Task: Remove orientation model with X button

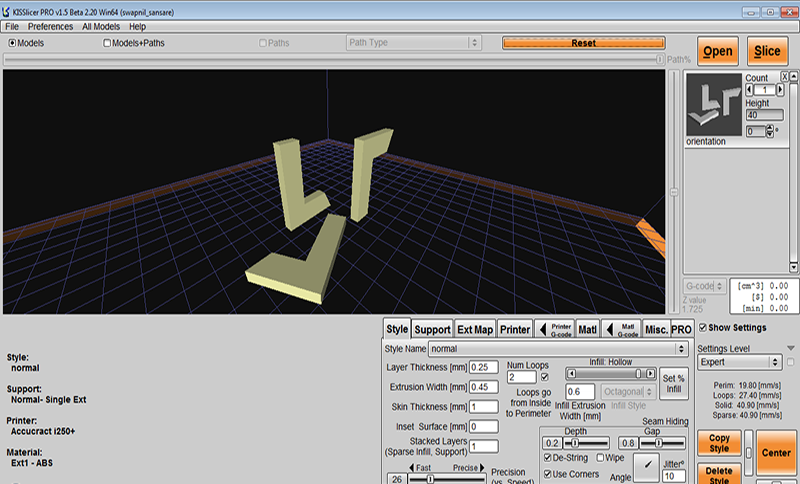Action: point(785,77)
